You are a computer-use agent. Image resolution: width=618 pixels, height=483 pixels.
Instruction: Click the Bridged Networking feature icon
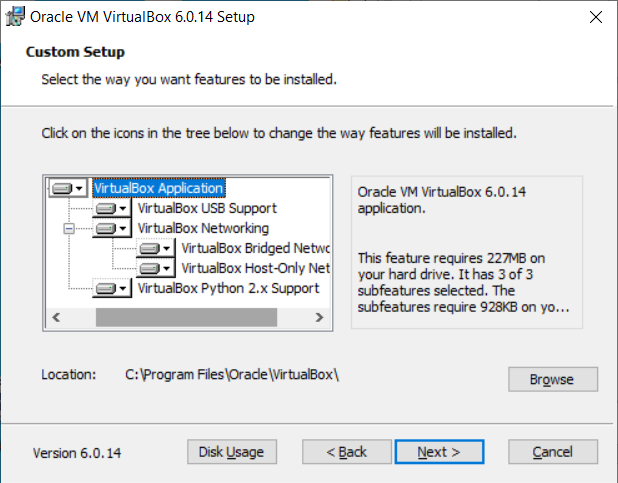(156, 248)
